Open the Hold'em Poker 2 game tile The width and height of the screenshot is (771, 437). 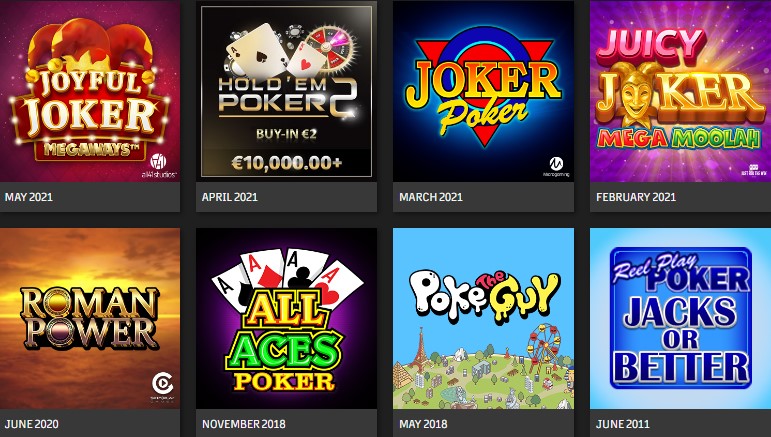[x=287, y=91]
